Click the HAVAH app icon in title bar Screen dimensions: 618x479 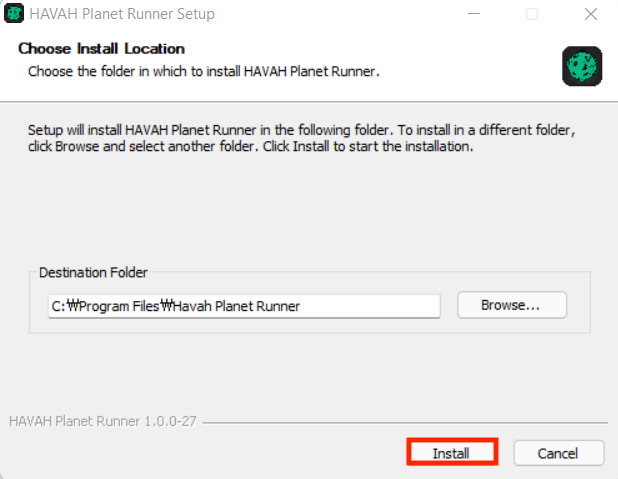(x=14, y=14)
